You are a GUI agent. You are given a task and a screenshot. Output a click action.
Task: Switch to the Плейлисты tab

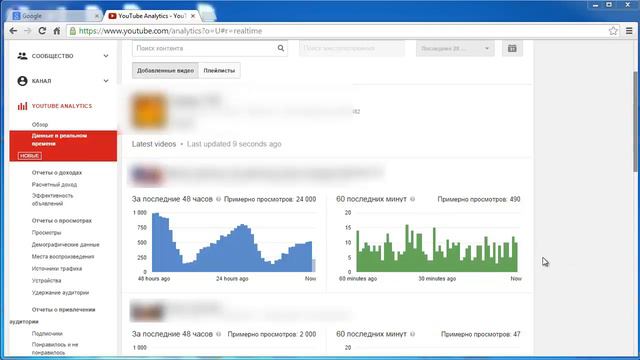coord(219,71)
